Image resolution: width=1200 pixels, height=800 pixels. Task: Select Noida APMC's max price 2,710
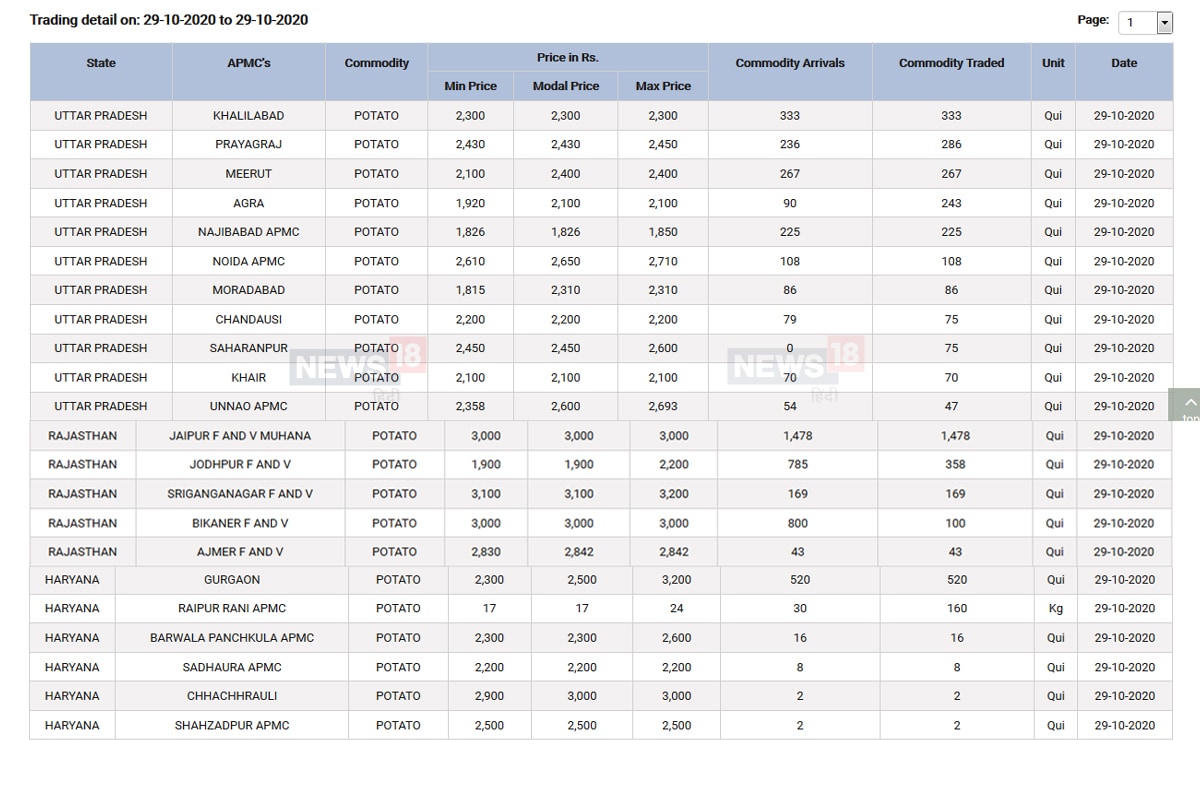click(663, 261)
